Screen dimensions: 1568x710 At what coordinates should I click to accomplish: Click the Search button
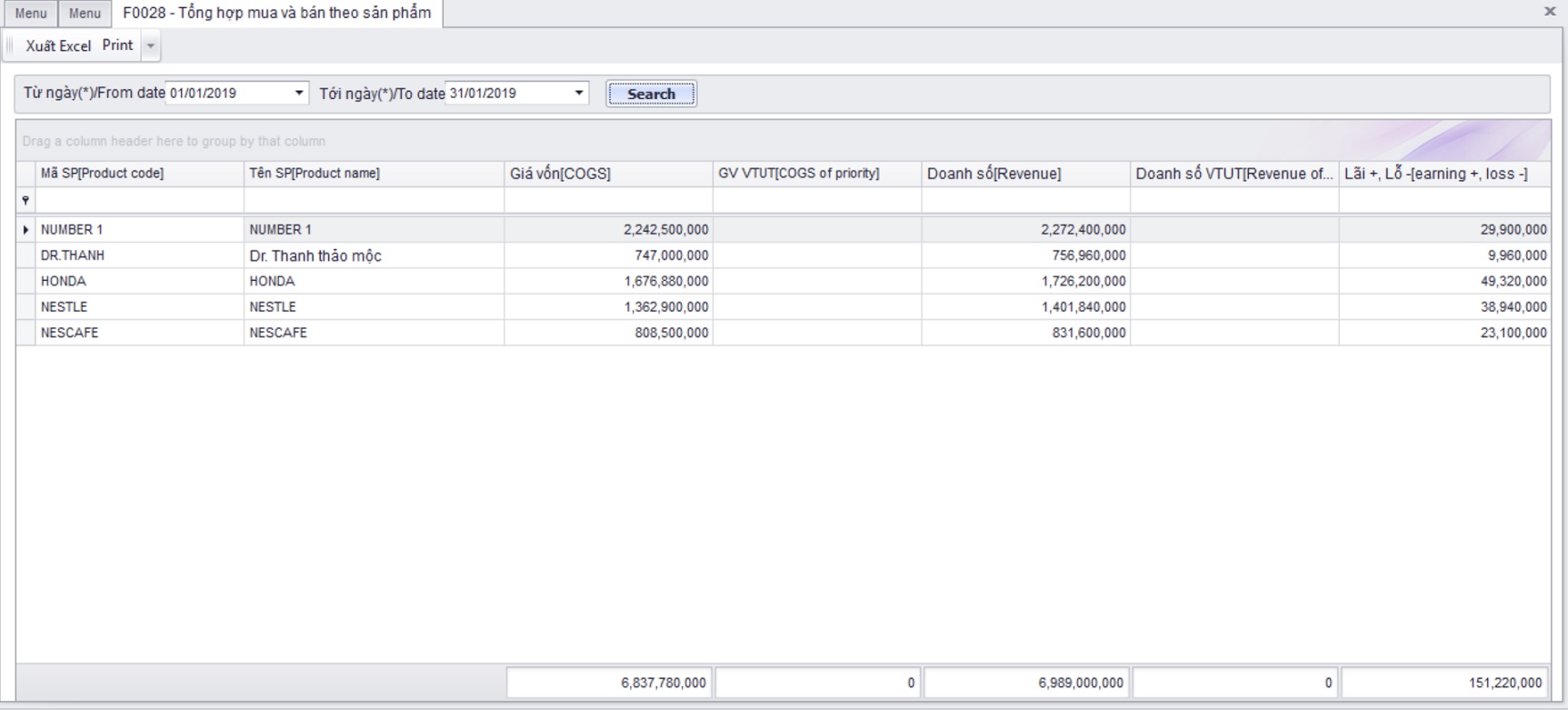click(x=651, y=94)
